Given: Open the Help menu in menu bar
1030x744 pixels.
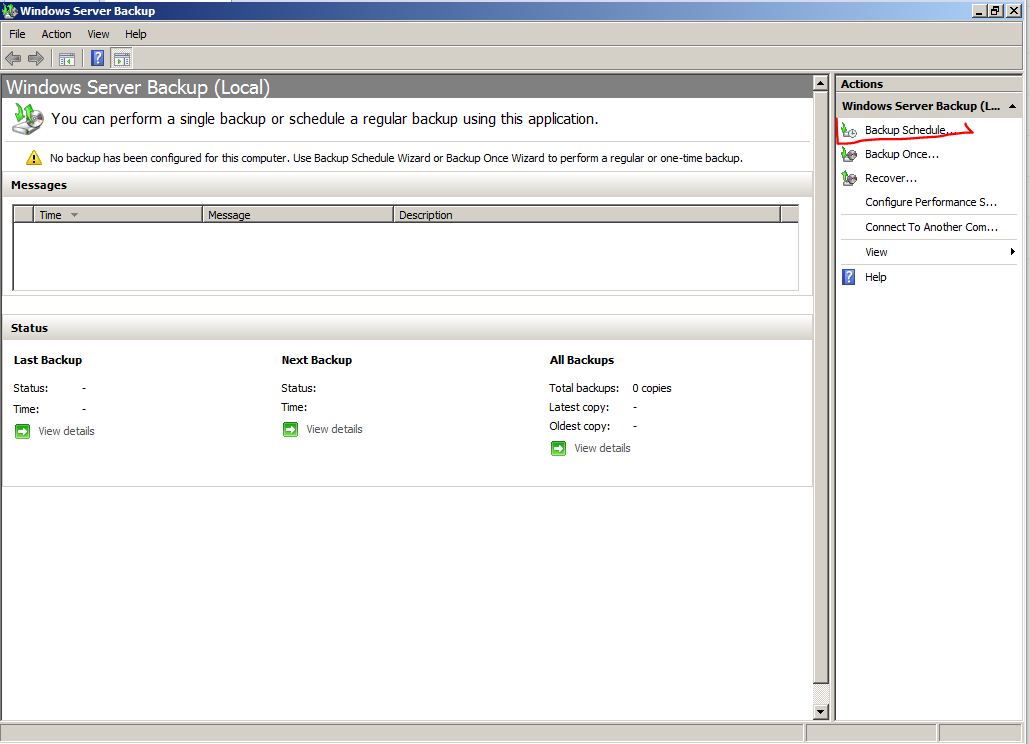Looking at the screenshot, I should 136,34.
